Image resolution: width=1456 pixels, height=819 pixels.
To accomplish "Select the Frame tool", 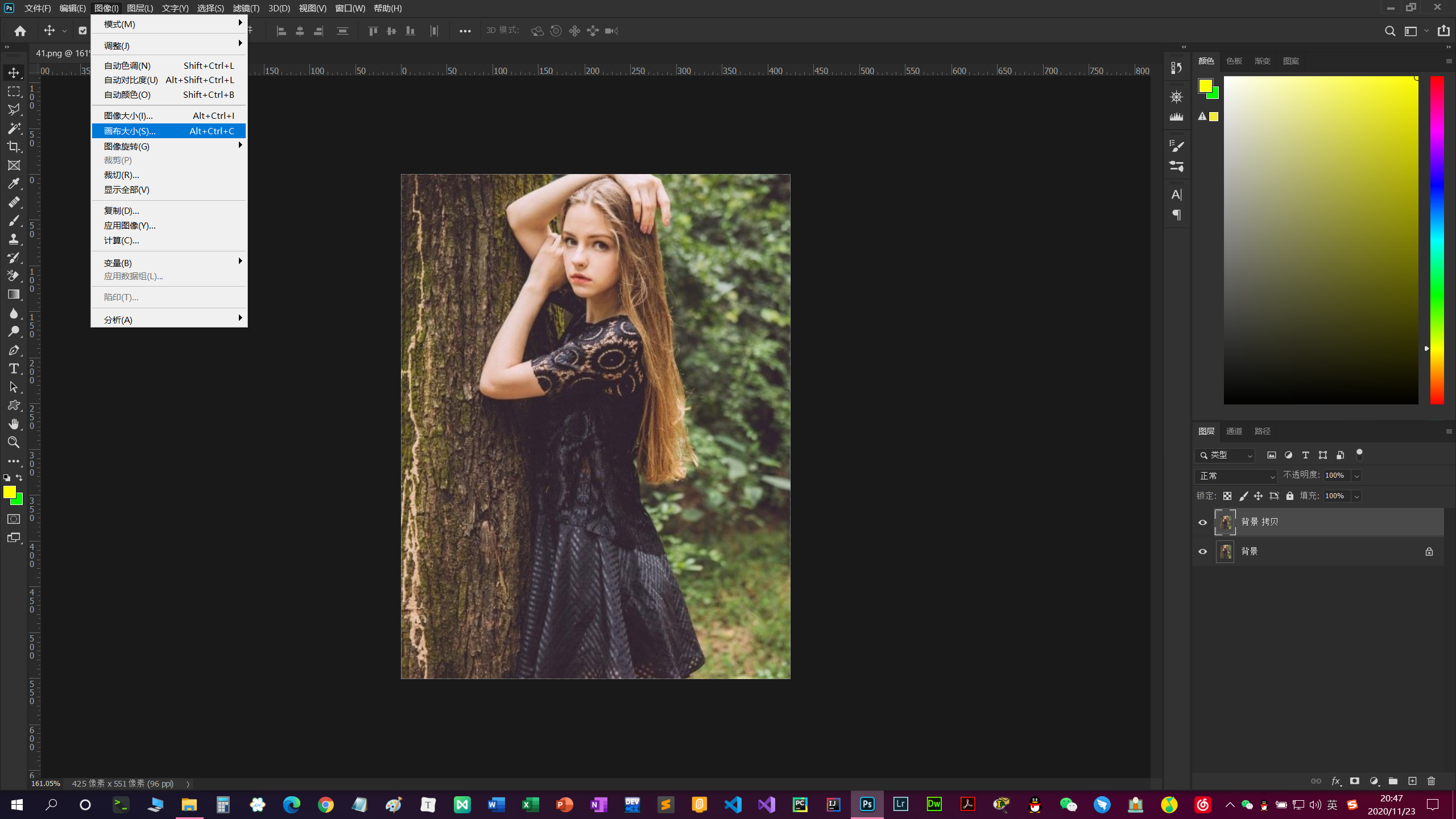I will (x=14, y=165).
